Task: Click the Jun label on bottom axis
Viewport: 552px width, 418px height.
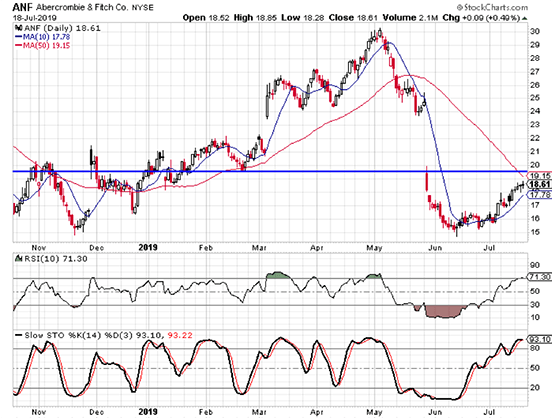Action: 435,412
